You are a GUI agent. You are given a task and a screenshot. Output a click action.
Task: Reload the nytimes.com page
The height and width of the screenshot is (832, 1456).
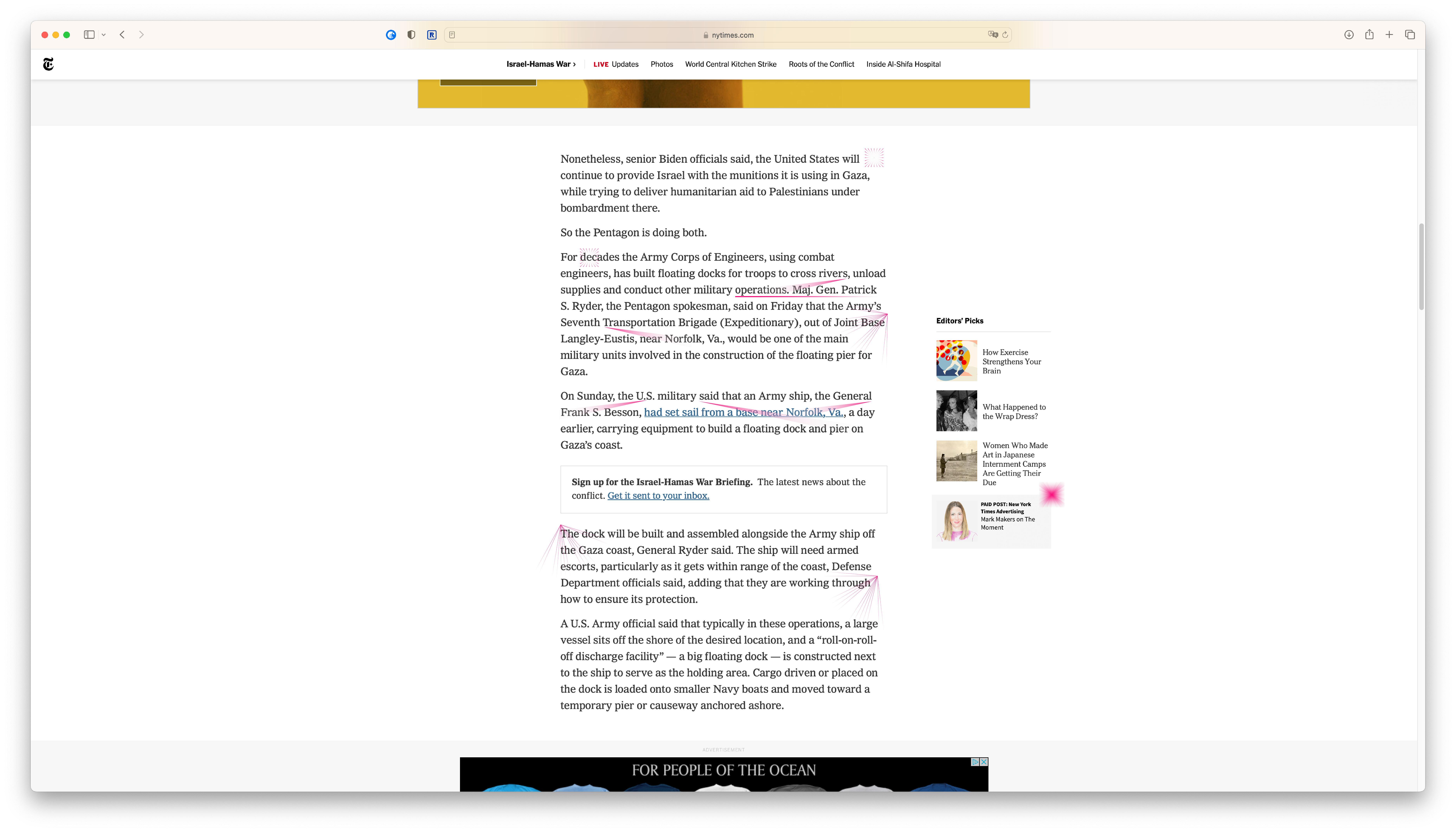pyautogui.click(x=1005, y=35)
